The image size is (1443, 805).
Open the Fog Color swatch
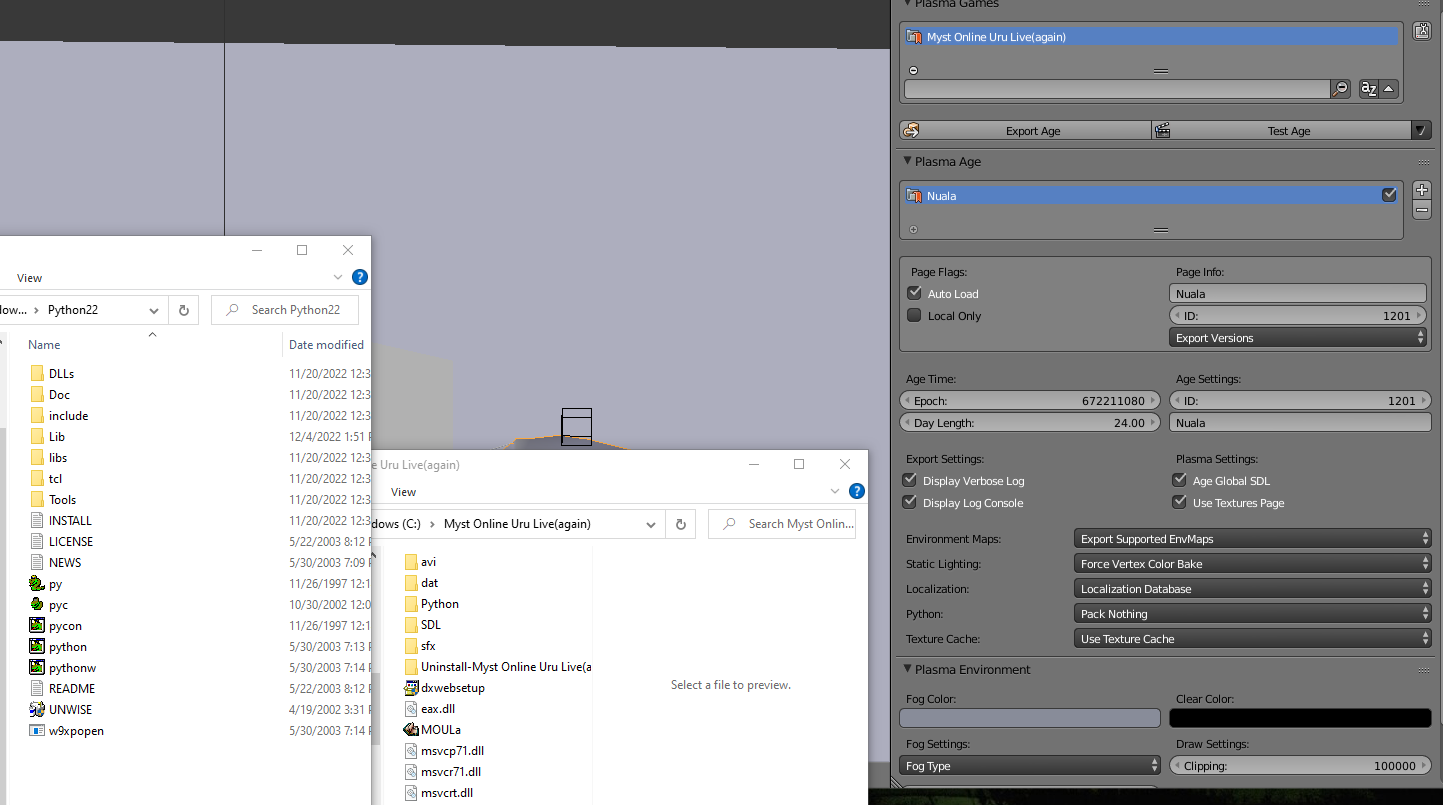click(x=1030, y=718)
